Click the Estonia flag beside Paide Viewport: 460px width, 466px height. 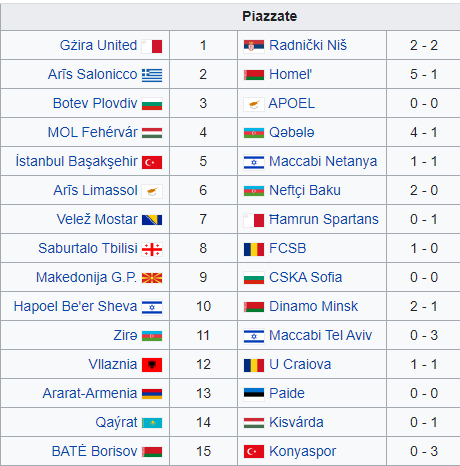point(254,394)
